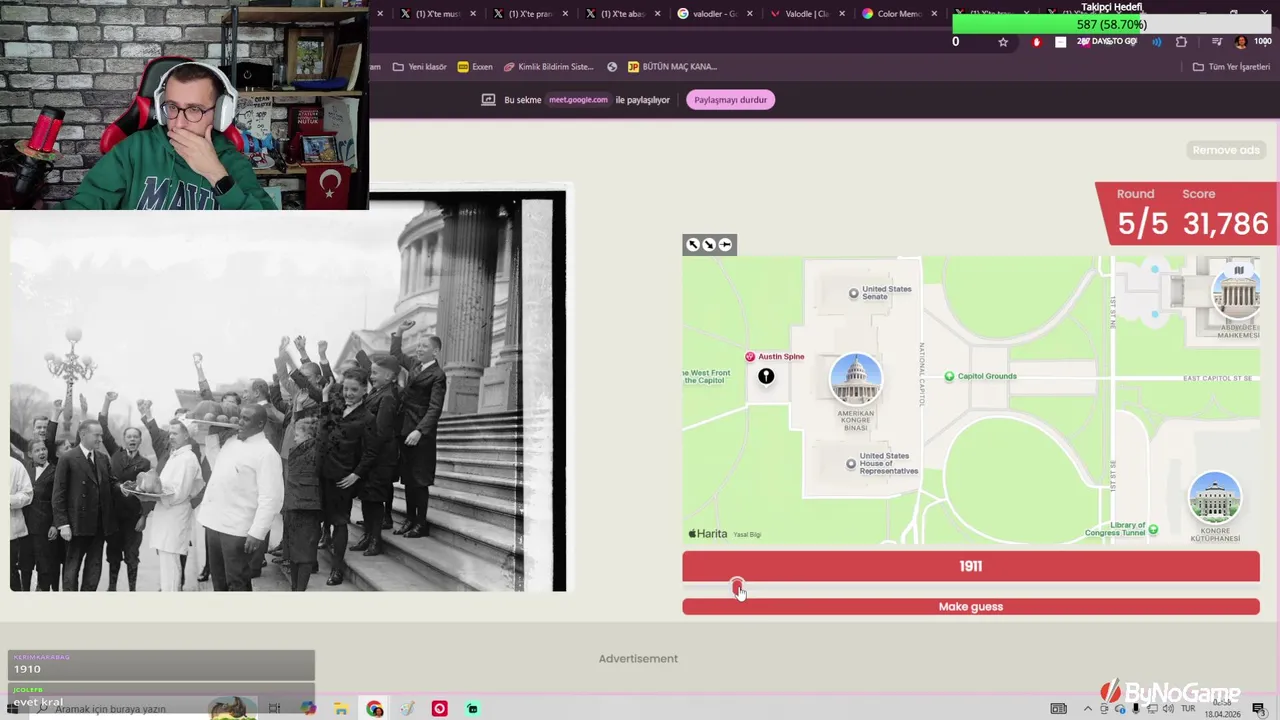Open the Windows Start button
Screen dimensions: 1280x720
[12, 709]
